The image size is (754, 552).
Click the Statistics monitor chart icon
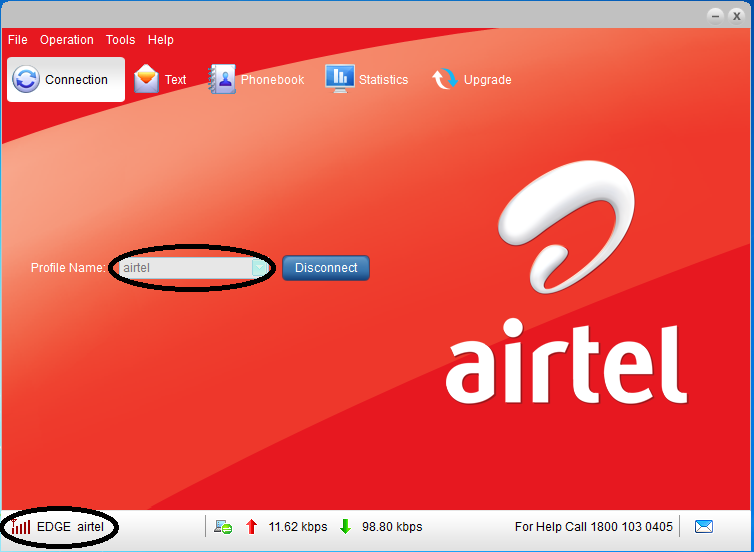click(340, 78)
